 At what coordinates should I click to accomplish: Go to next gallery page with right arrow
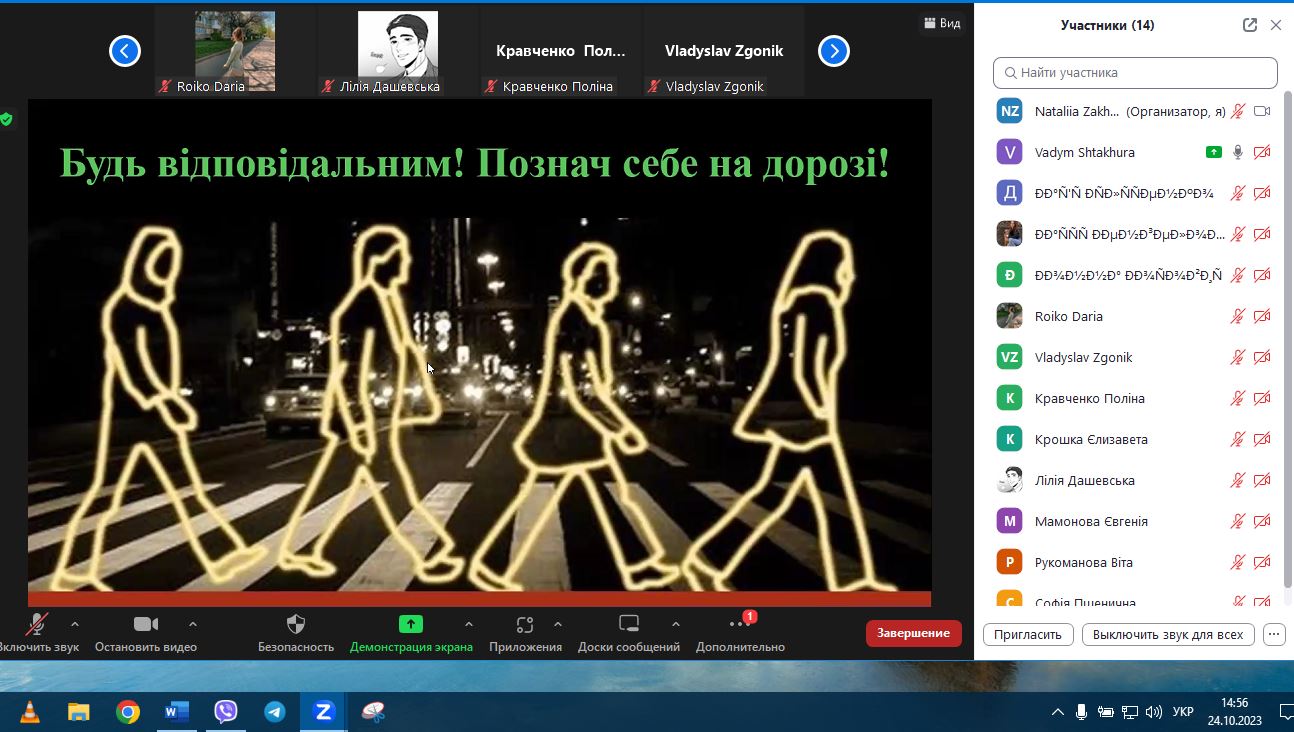(834, 51)
